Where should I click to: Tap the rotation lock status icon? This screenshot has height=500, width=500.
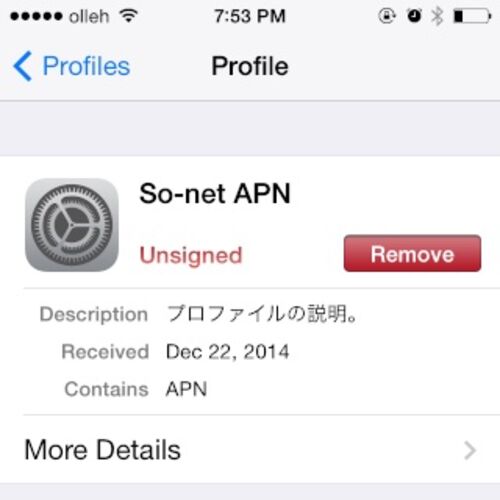pos(387,16)
